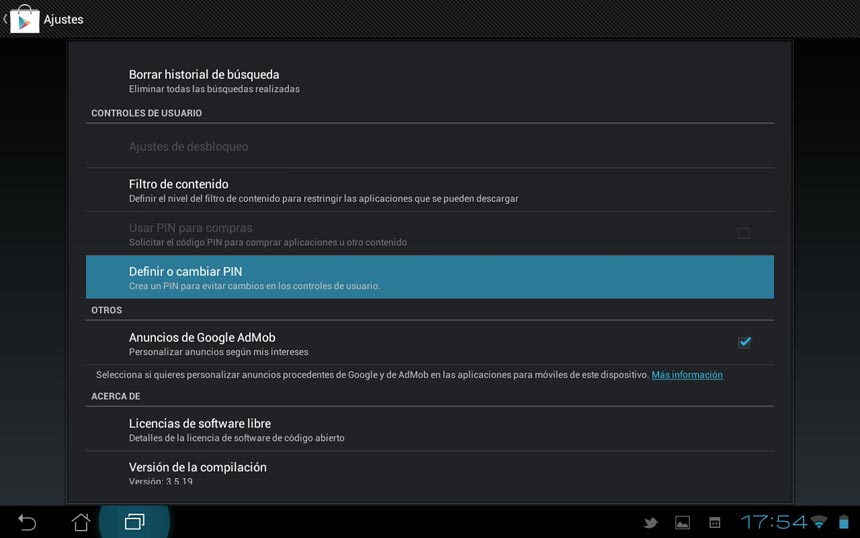860x538 pixels.
Task: Open Filtro de contenido setting
Action: [x=430, y=190]
